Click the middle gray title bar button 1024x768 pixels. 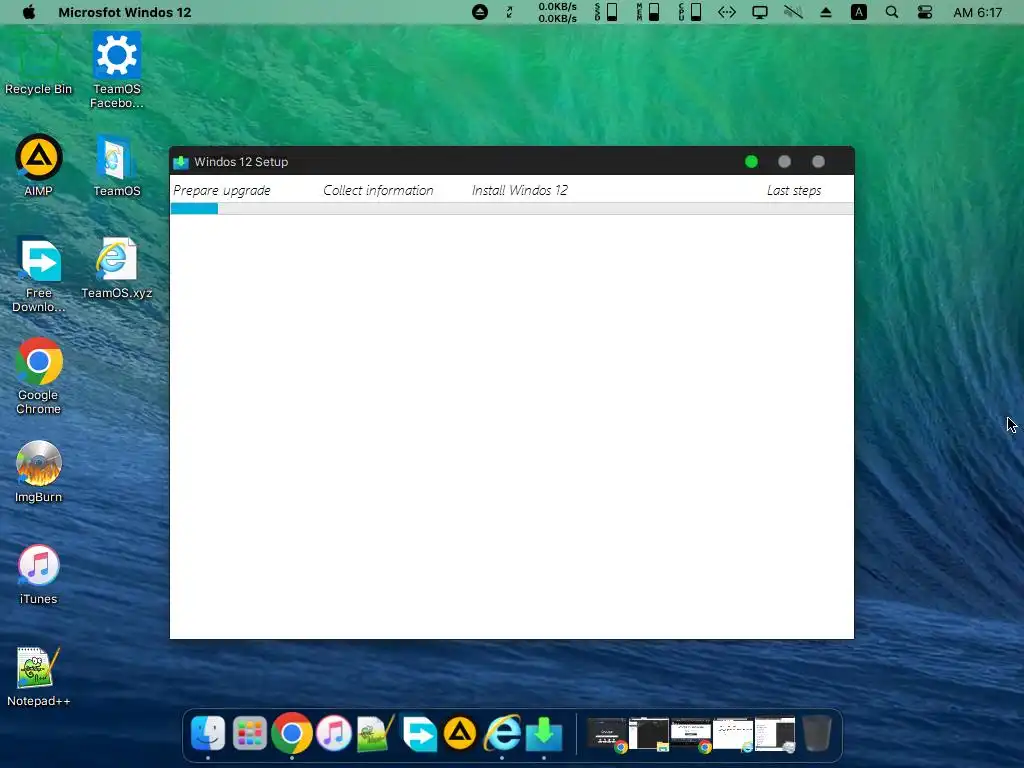(x=784, y=161)
